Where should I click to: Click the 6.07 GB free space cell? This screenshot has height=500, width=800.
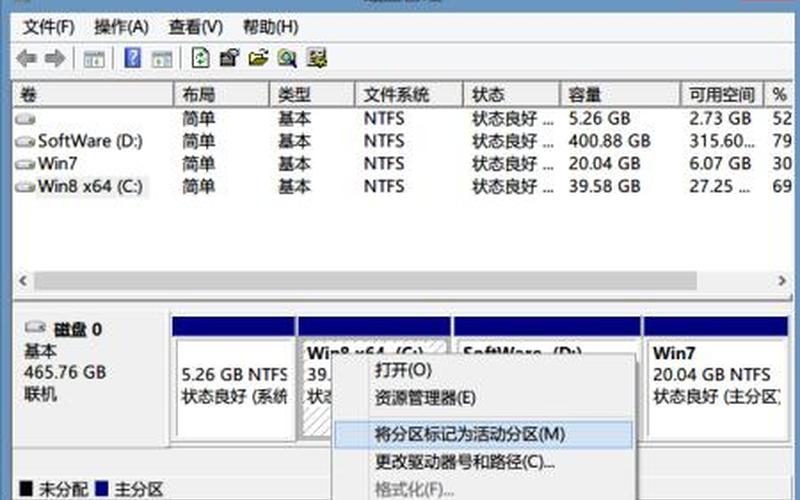coord(720,164)
